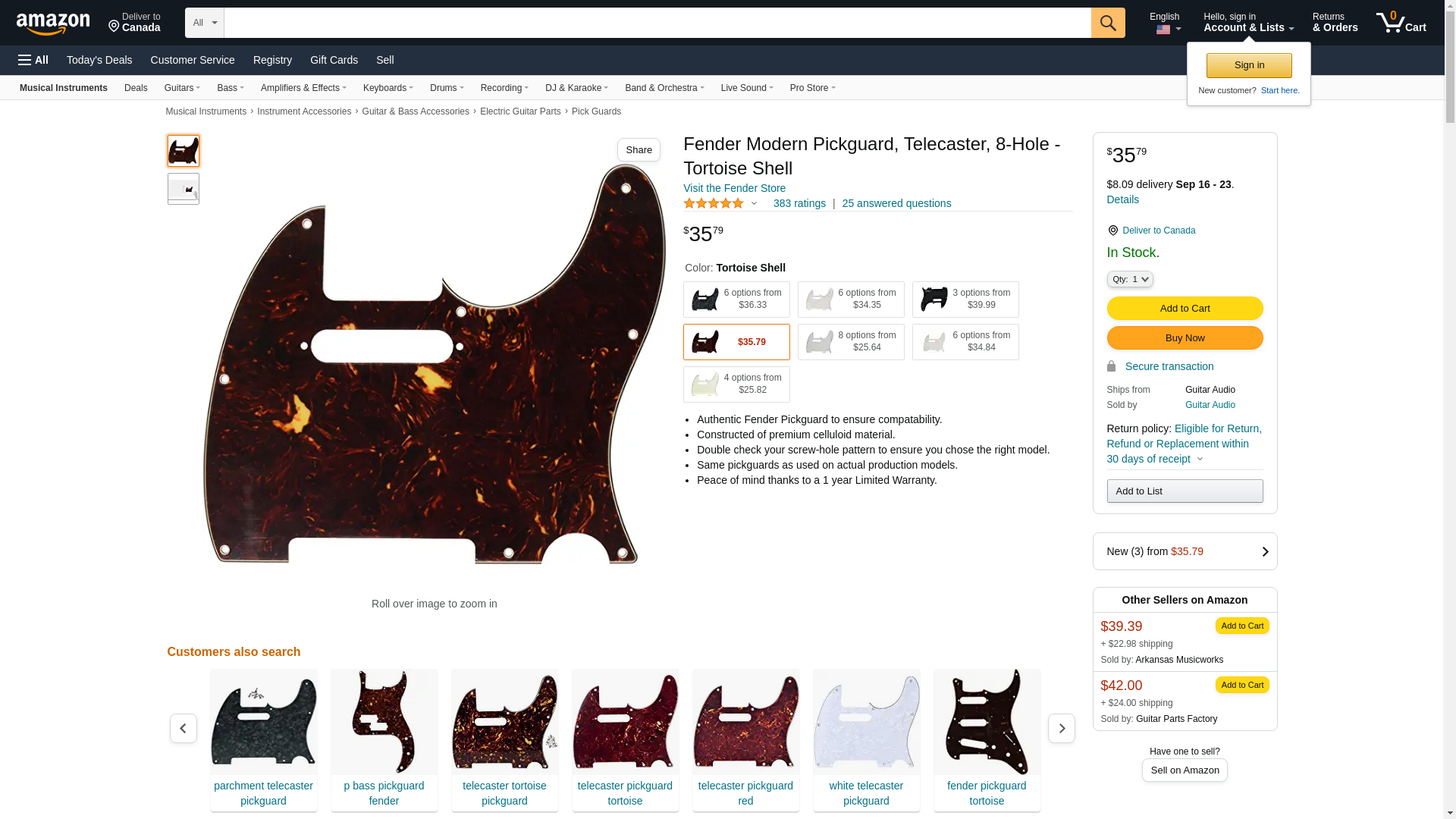Screen dimensions: 1456x819
Task: Click the Deliver to Canada location icon
Action: tap(114, 27)
